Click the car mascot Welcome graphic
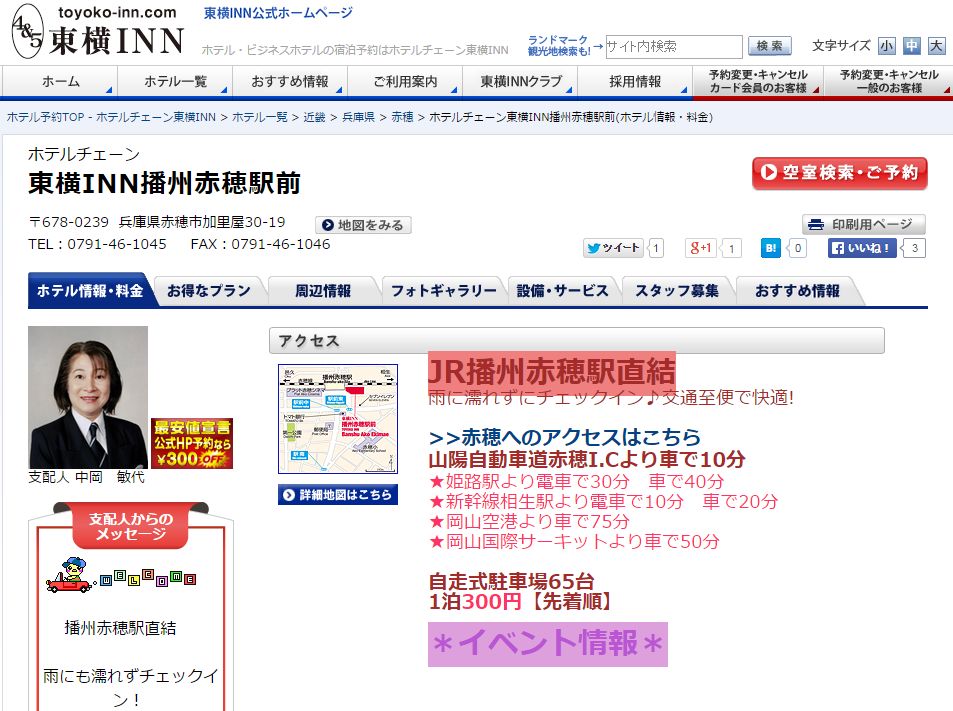Screen dimensions: 953x711 (x=121, y=574)
